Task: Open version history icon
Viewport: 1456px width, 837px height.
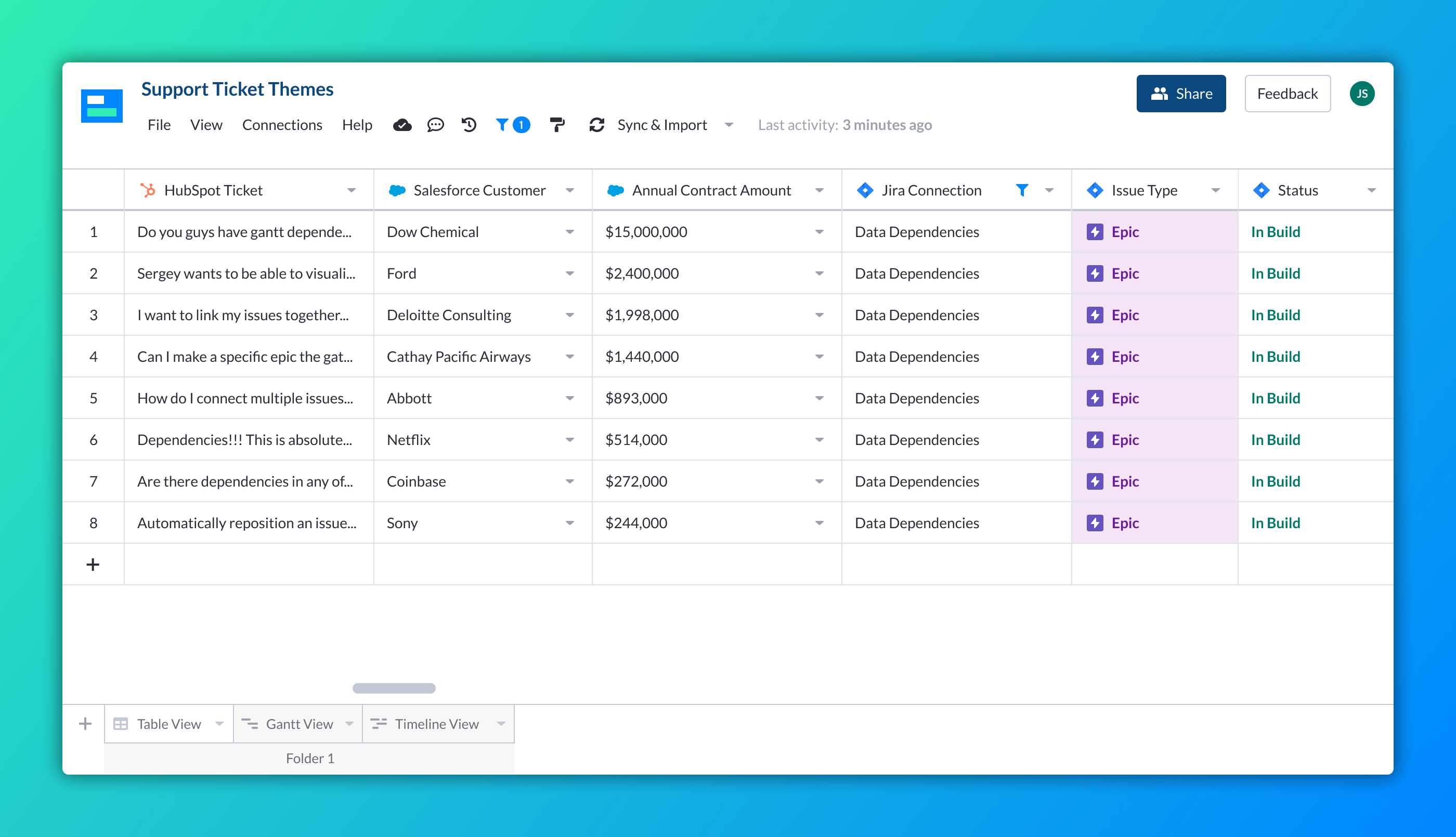Action: [x=469, y=125]
